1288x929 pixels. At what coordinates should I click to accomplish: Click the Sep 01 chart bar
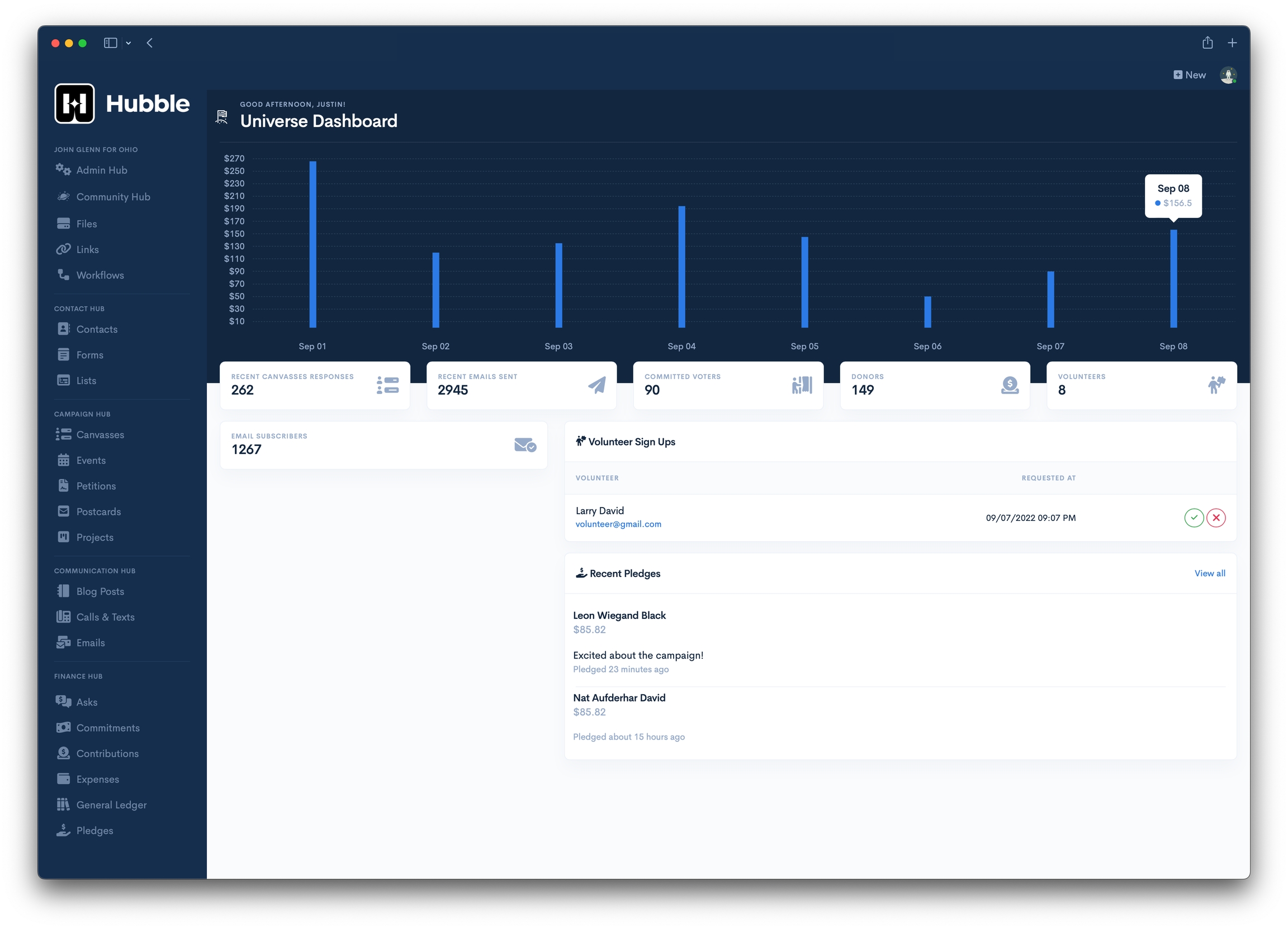click(313, 244)
